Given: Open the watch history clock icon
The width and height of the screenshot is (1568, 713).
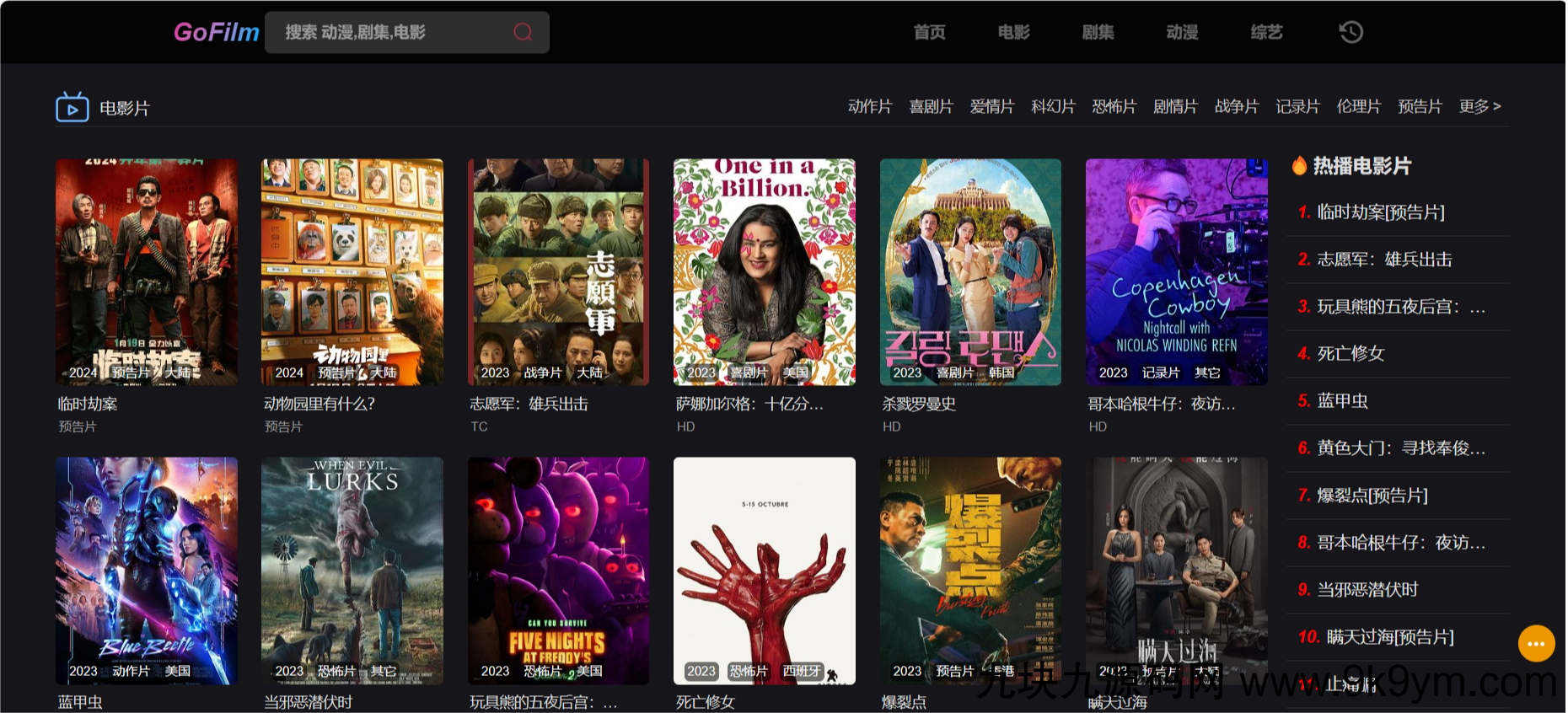Looking at the screenshot, I should coord(1351,32).
